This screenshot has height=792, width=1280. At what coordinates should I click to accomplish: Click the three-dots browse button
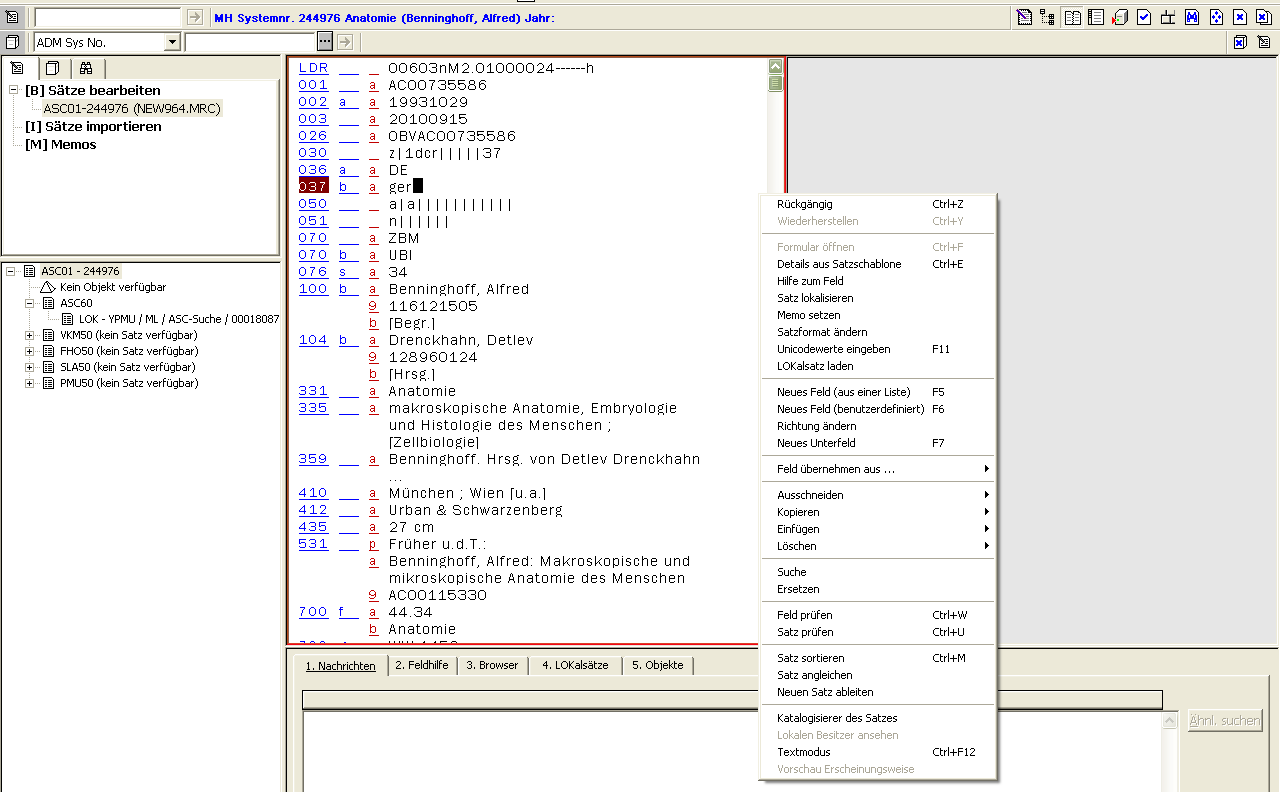325,42
